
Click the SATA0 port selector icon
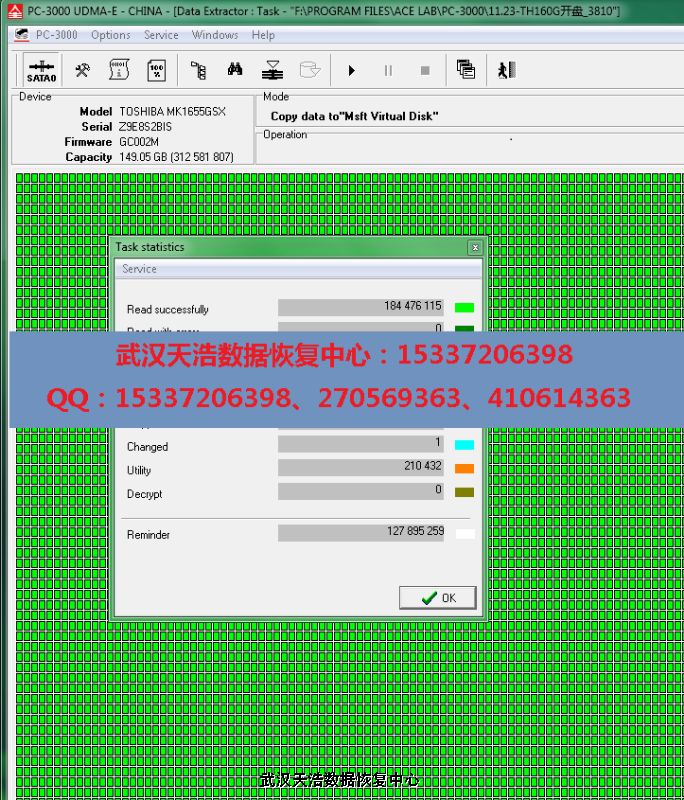click(41, 70)
